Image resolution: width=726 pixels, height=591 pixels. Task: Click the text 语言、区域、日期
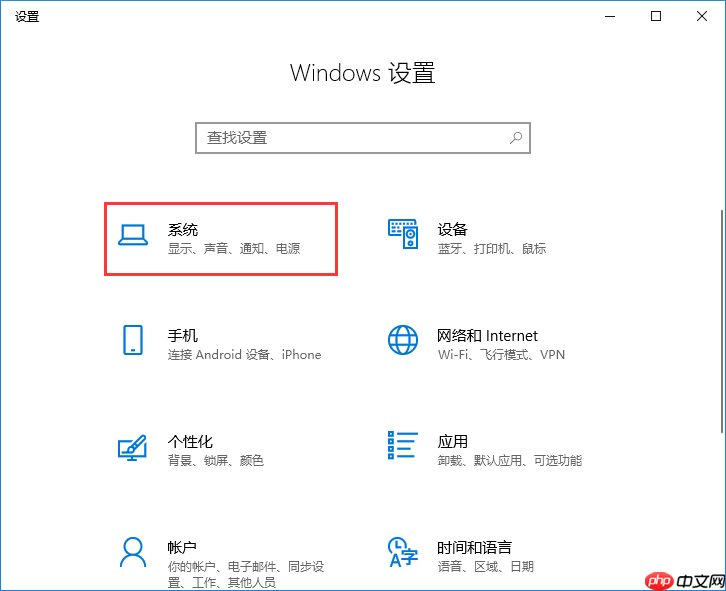486,566
